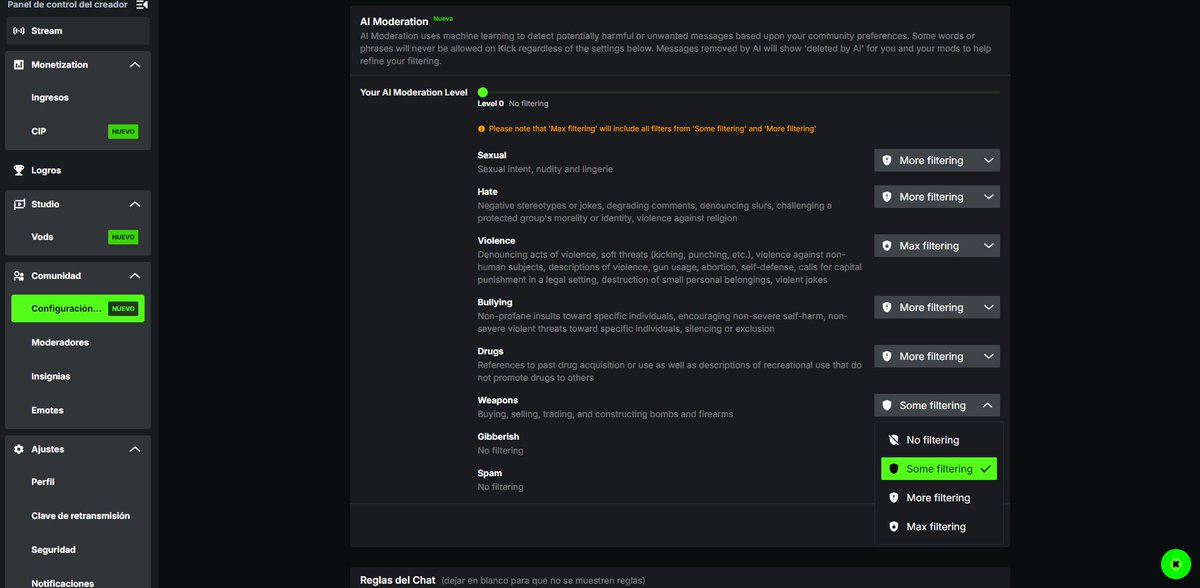
Task: Open the Bullying filtering dropdown
Action: tap(937, 308)
